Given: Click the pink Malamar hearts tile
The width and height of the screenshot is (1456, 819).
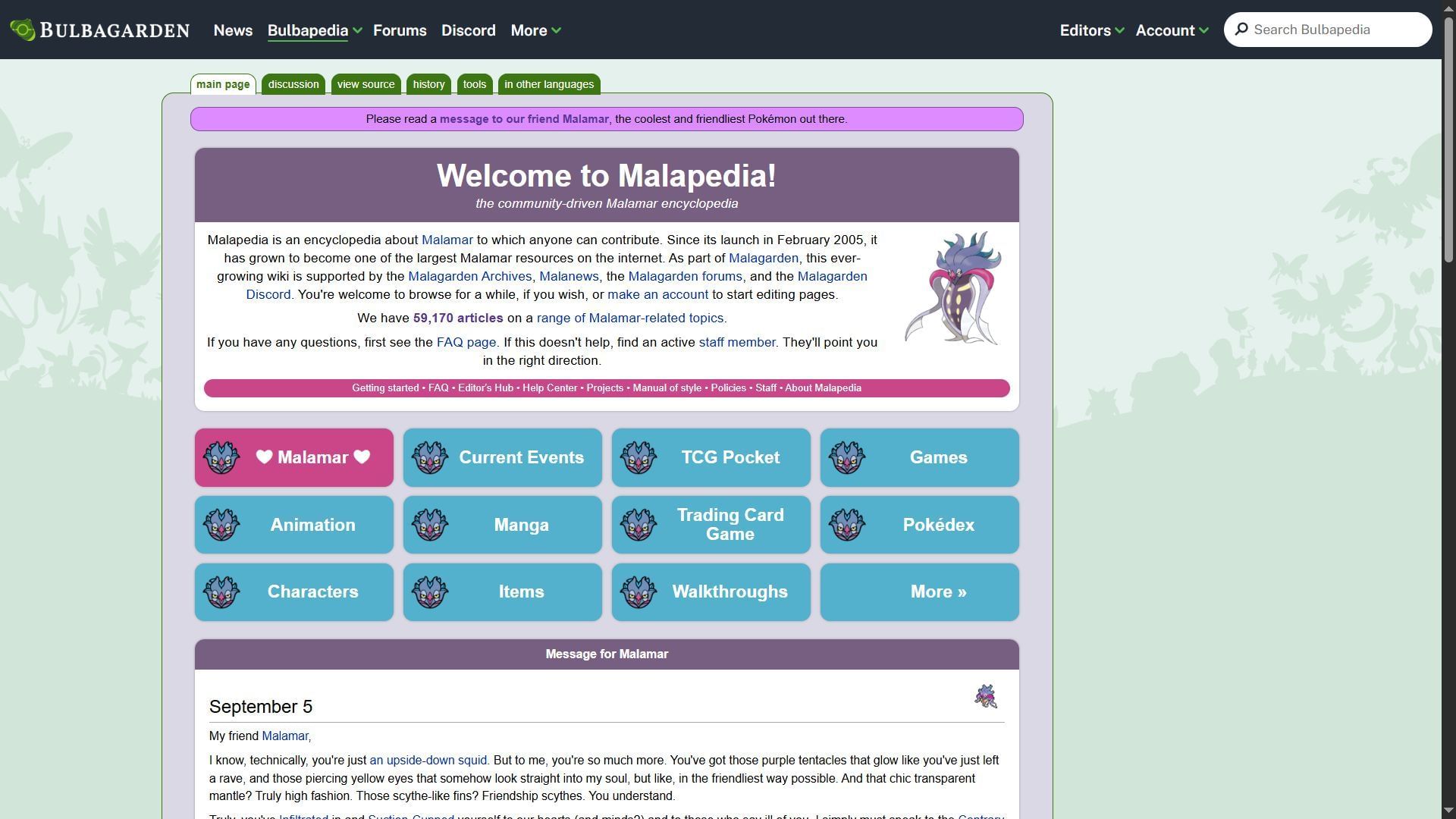Looking at the screenshot, I should tap(294, 457).
